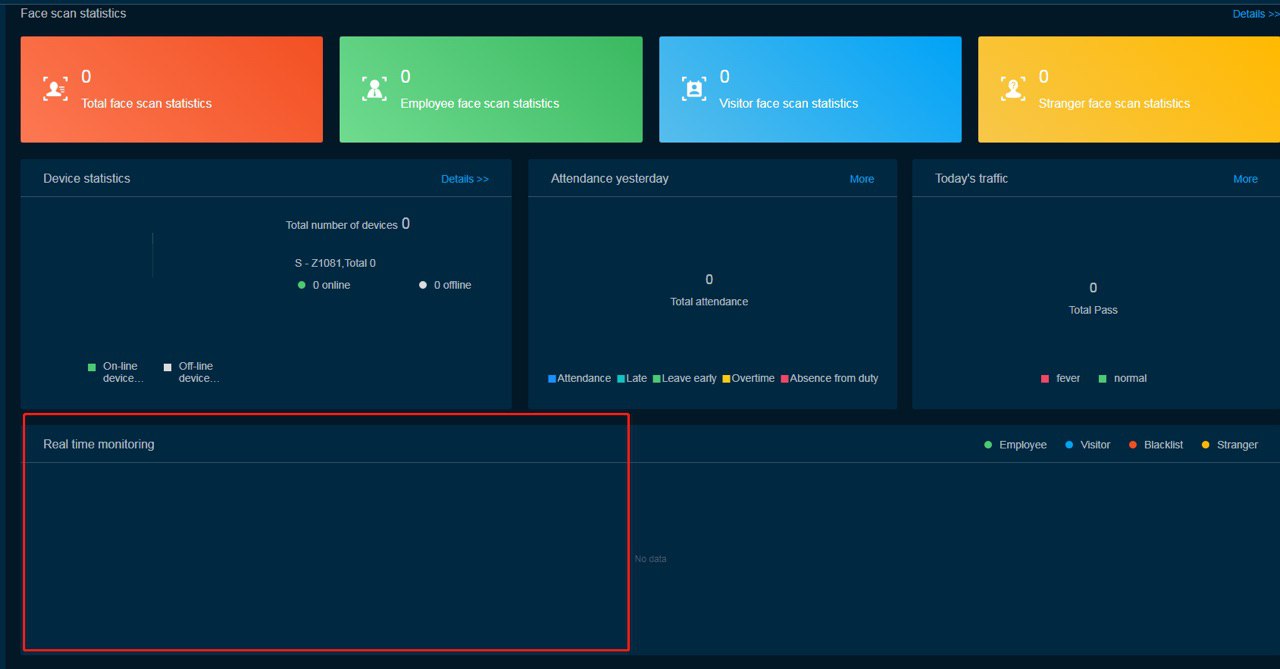Select the Employee face scan statistics card
The width and height of the screenshot is (1280, 669).
point(490,90)
